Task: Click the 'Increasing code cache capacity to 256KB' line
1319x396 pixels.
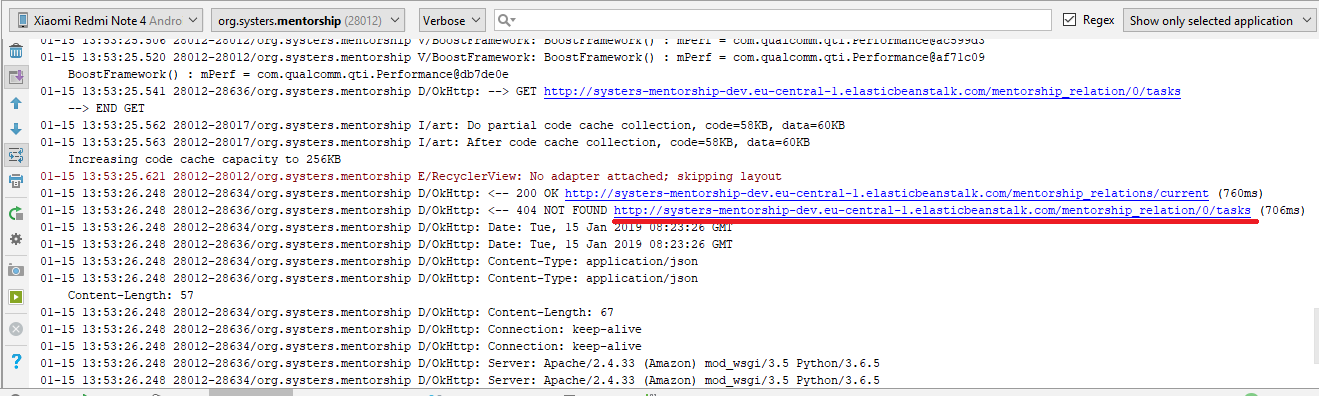Action: pyautogui.click(x=204, y=159)
